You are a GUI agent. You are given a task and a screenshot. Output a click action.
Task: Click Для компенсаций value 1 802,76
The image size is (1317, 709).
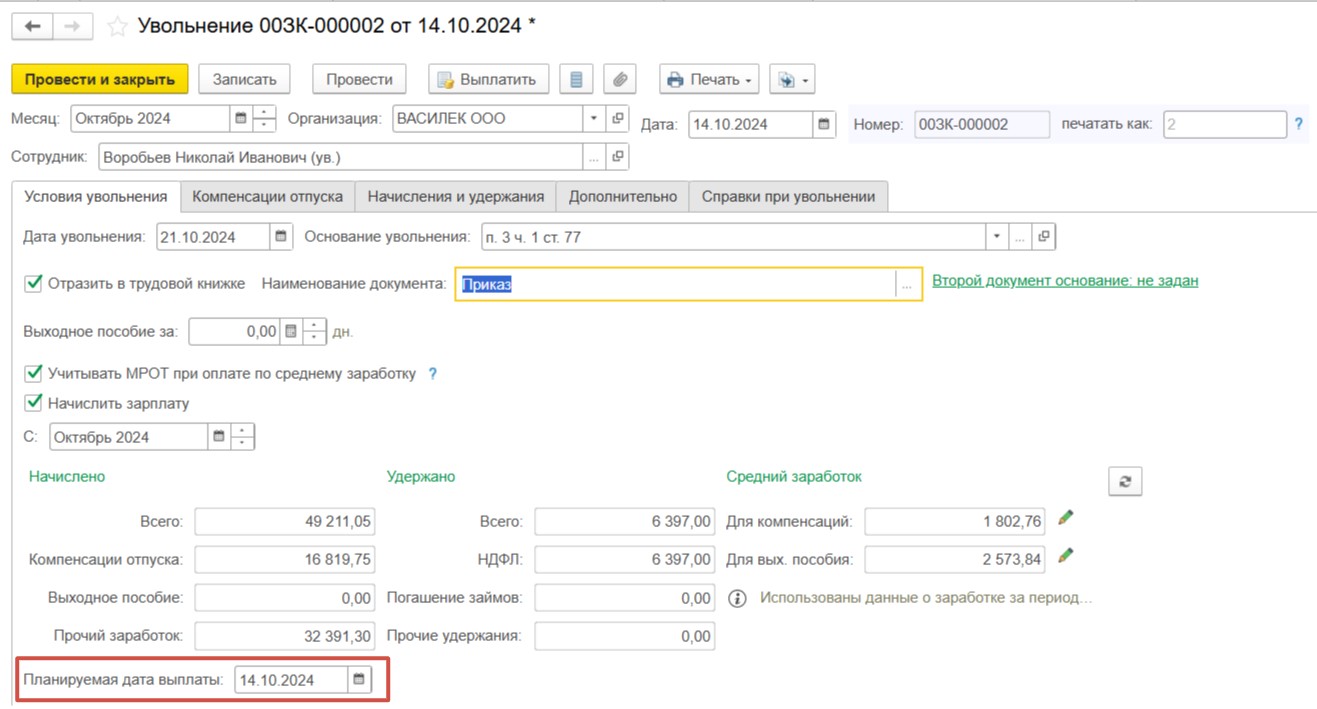pyautogui.click(x=955, y=522)
